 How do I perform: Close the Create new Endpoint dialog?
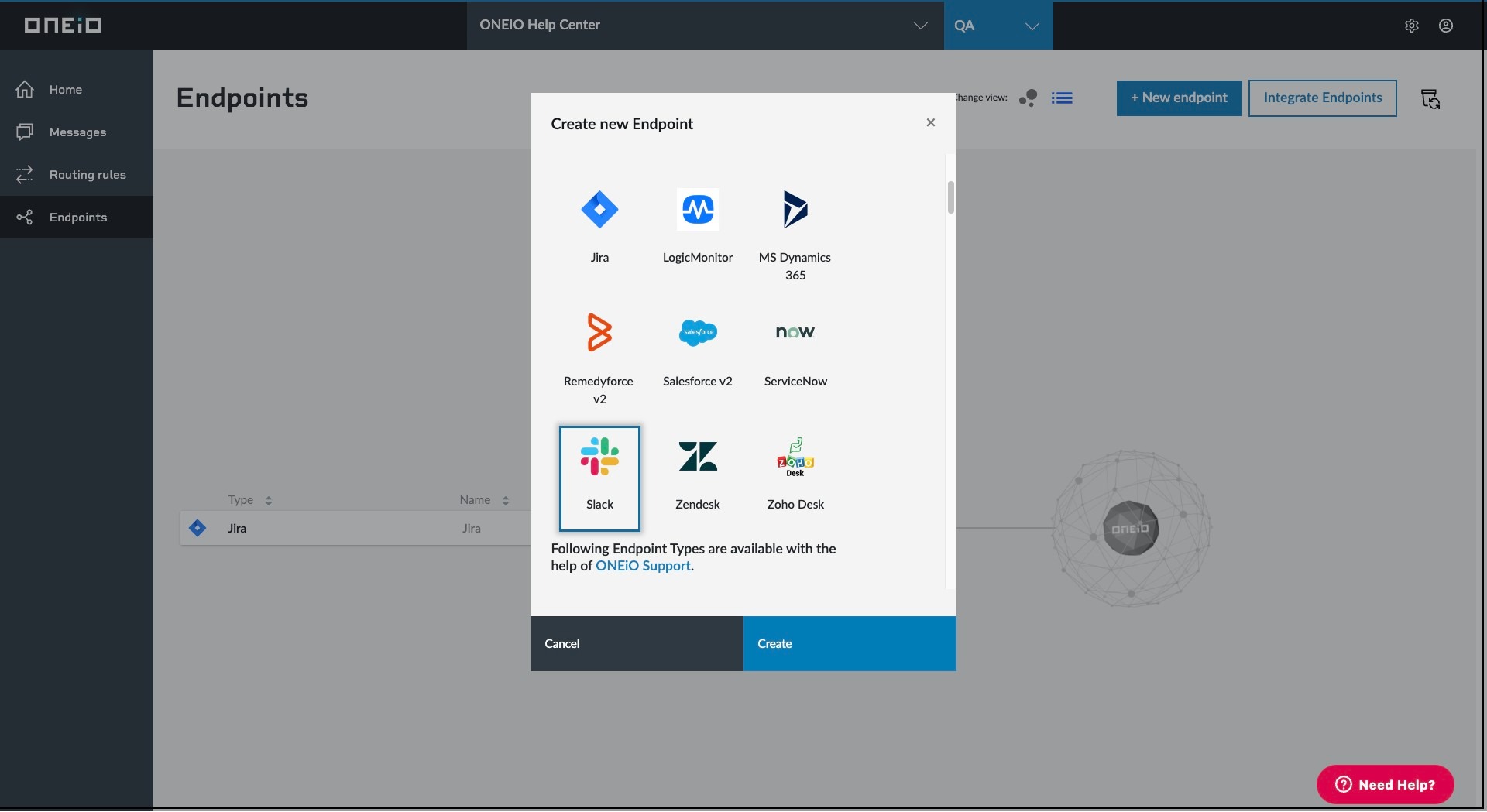coord(930,122)
